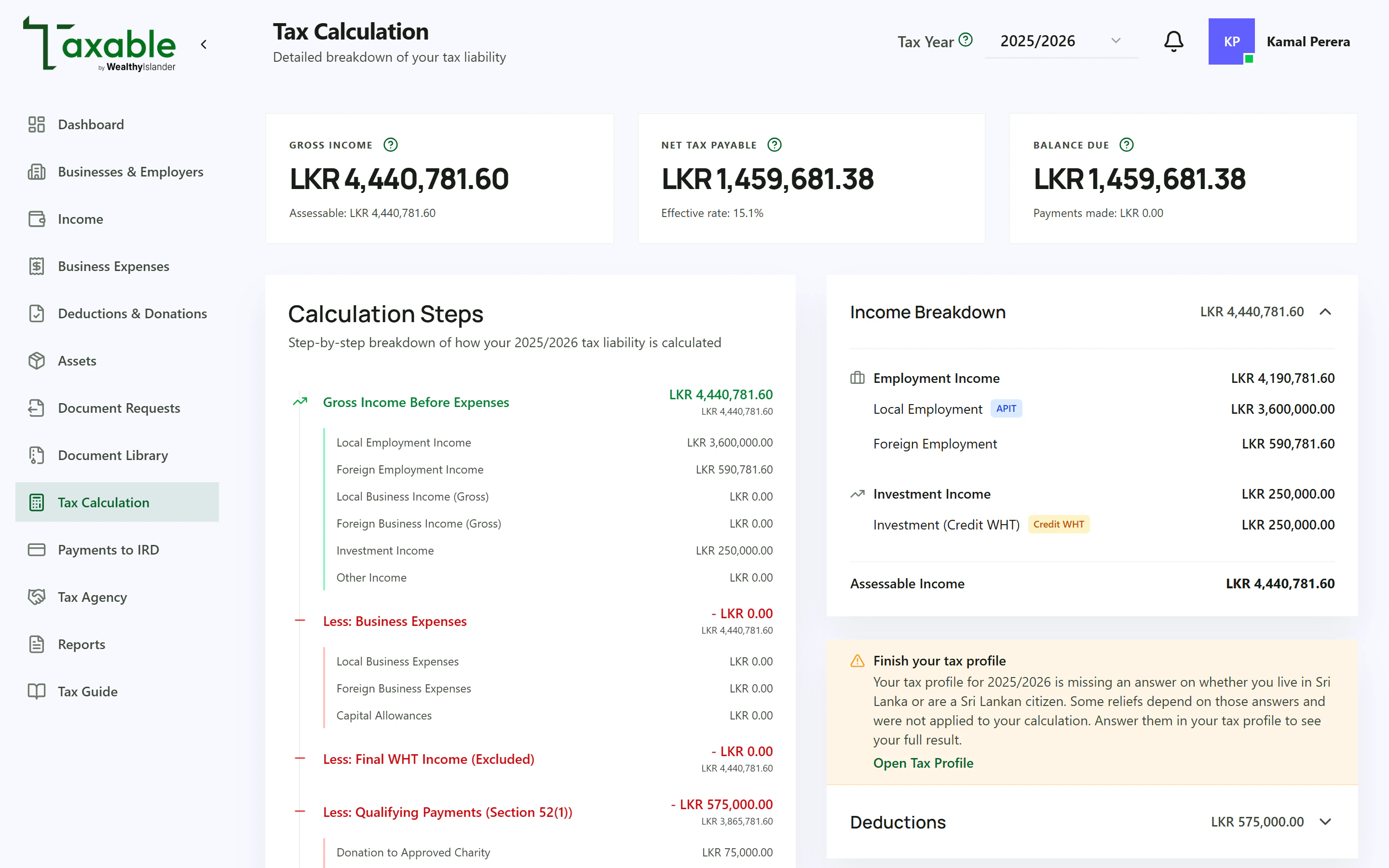
Task: Collapse the sidebar with the chevron arrow
Action: pos(204,44)
